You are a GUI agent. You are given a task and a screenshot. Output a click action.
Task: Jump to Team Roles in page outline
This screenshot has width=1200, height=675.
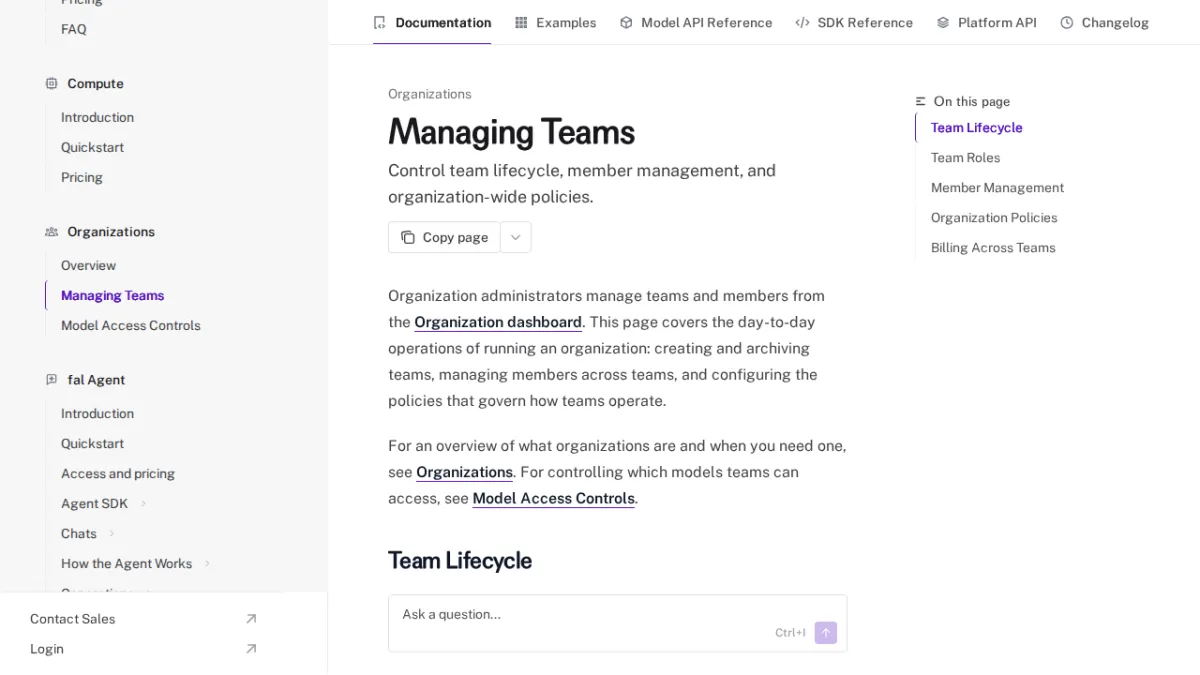(965, 158)
